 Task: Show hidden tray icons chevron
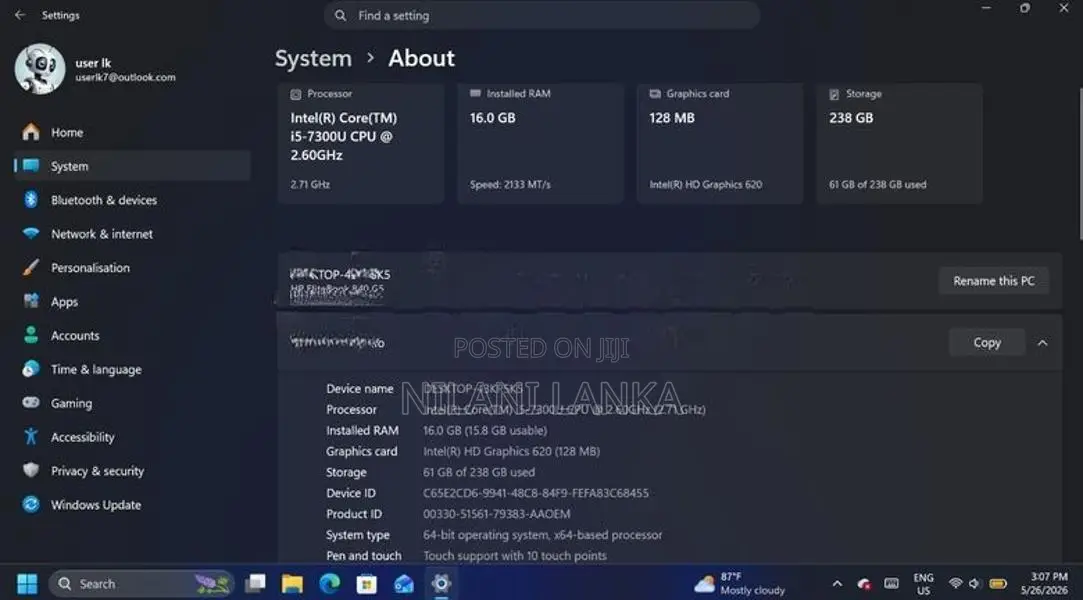click(x=837, y=583)
